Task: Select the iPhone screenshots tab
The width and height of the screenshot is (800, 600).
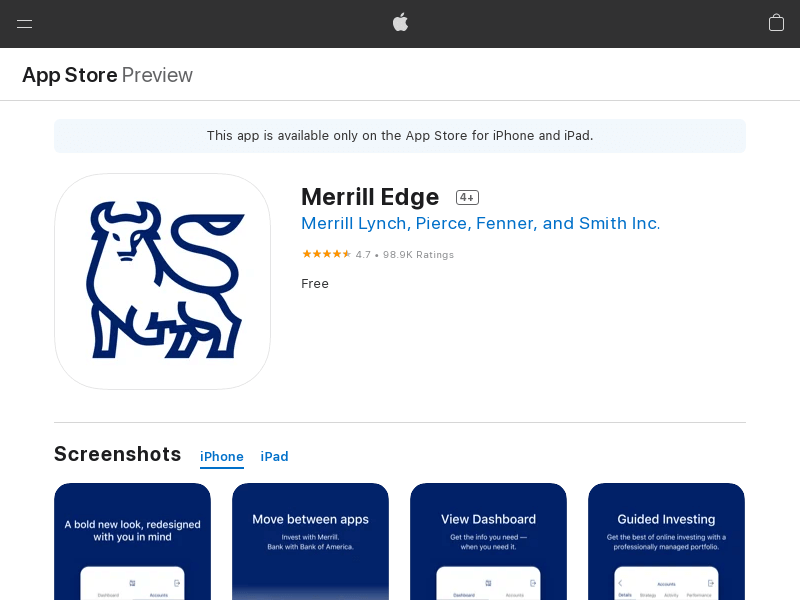Action: (221, 456)
